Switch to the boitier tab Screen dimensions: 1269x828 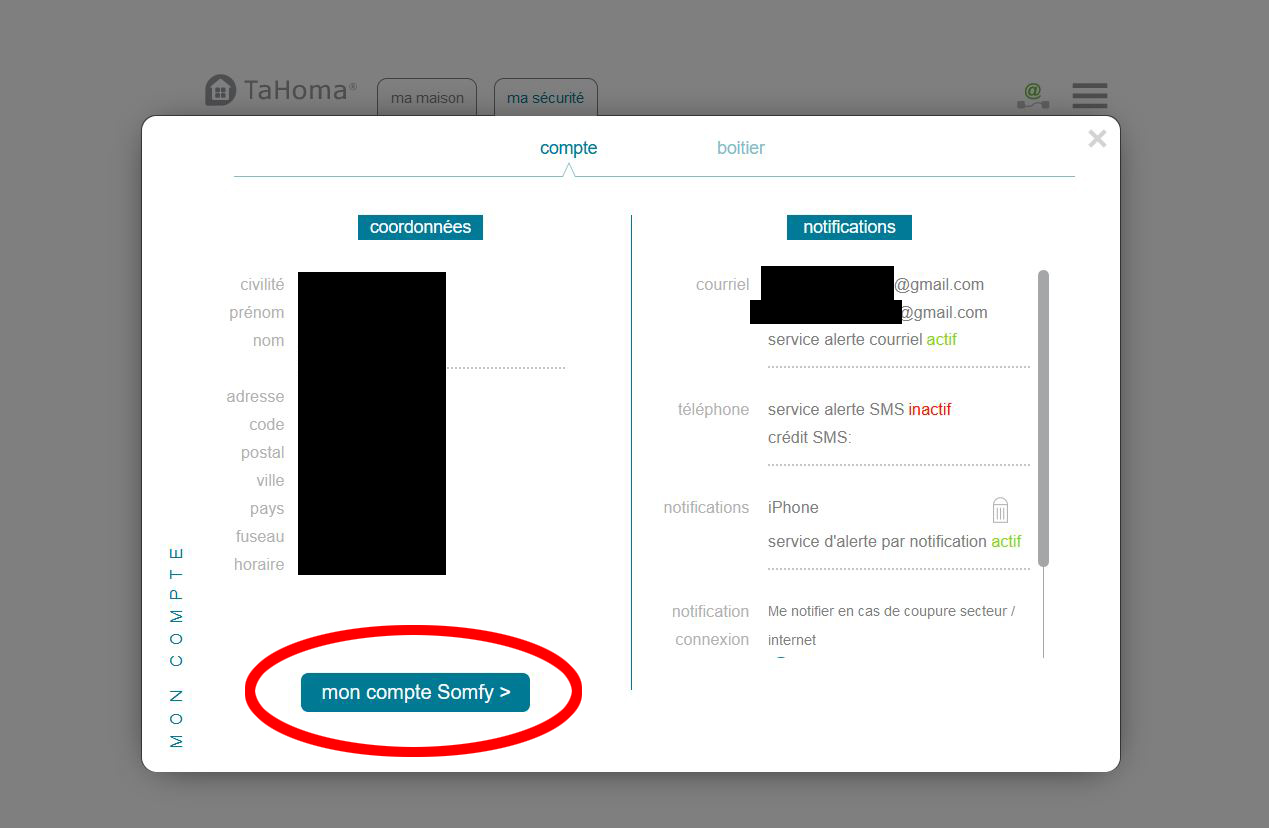click(740, 148)
